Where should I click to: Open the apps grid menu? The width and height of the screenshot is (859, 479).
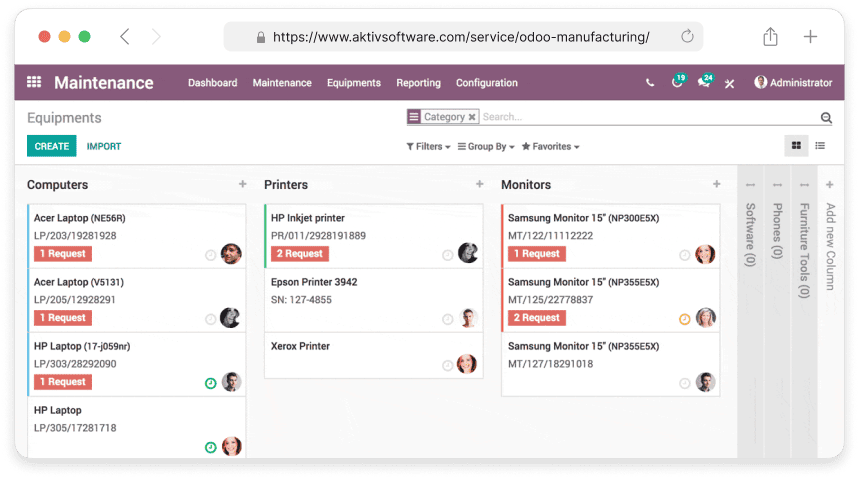[34, 83]
